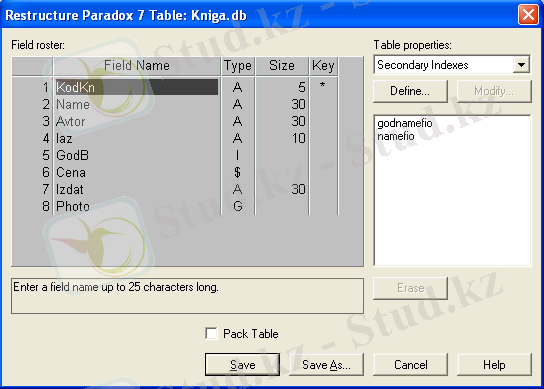Viewport: 544px width, 389px height.
Task: Select the GodB field name
Action: point(72,155)
